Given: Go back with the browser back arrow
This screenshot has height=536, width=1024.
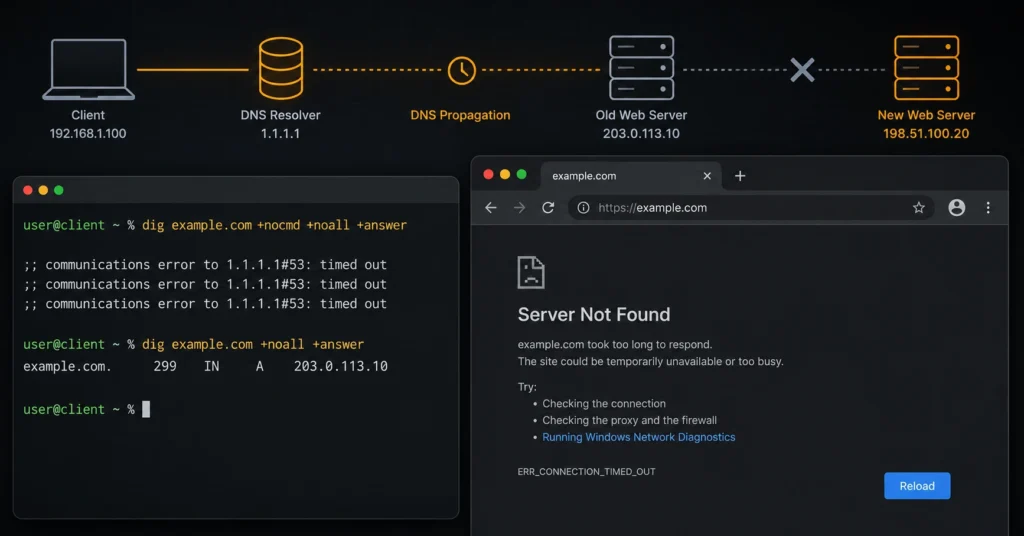Looking at the screenshot, I should pos(491,208).
